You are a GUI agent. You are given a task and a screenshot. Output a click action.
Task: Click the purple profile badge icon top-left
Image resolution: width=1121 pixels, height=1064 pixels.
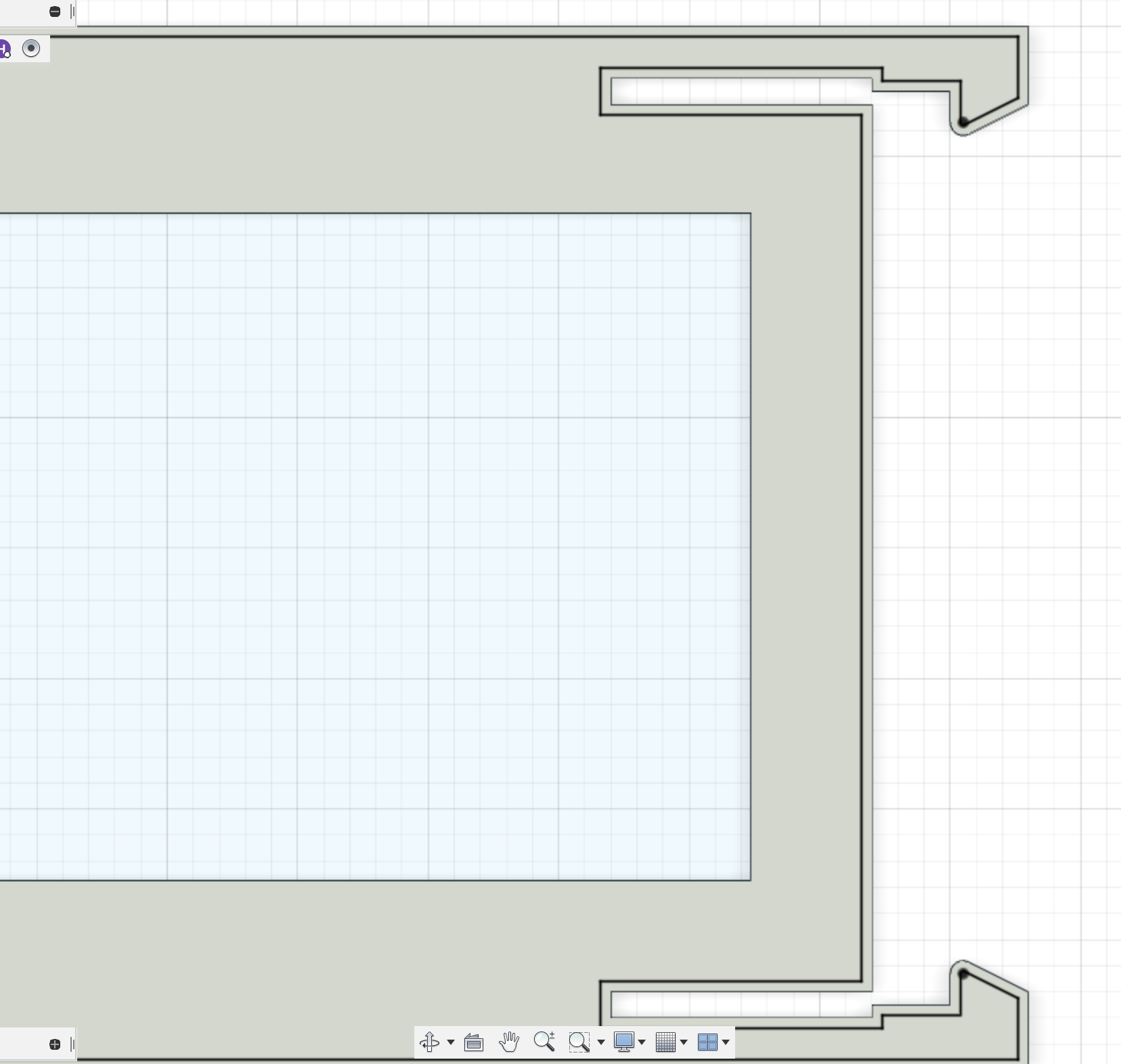pyautogui.click(x=5, y=48)
